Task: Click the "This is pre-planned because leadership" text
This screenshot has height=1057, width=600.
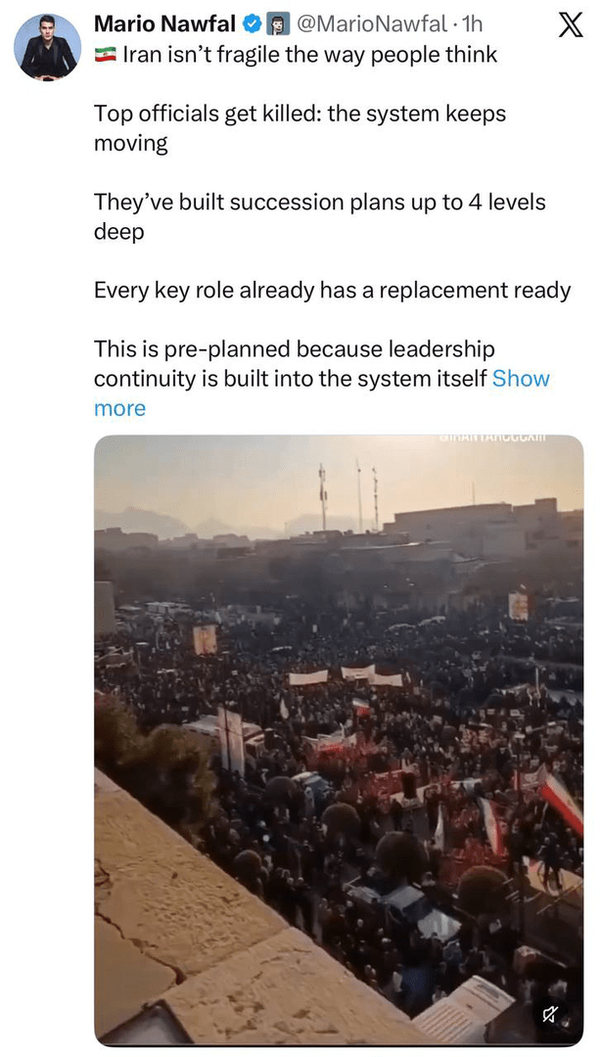Action: tap(294, 349)
